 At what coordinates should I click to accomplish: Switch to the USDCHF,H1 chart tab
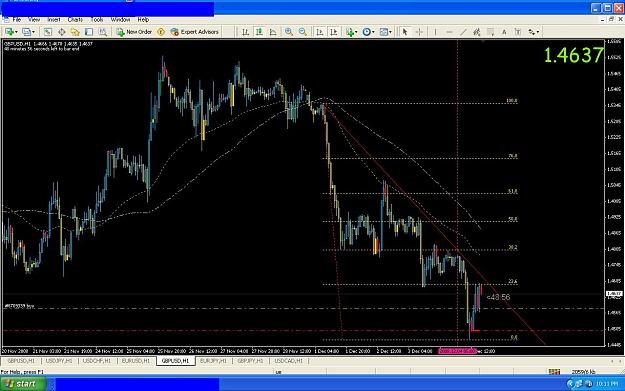[x=97, y=361]
